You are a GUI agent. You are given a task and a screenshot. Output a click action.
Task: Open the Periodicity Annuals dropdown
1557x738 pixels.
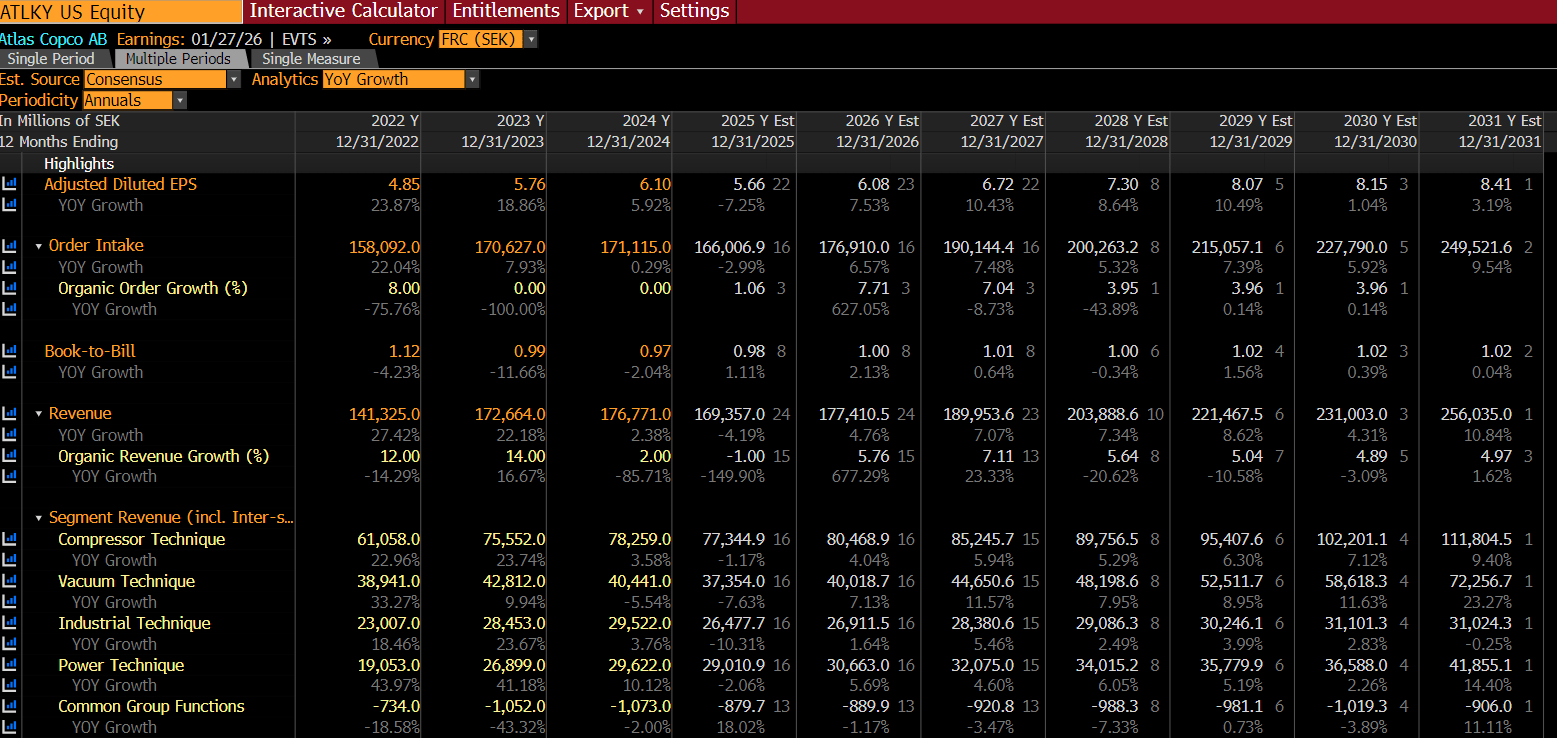point(178,100)
